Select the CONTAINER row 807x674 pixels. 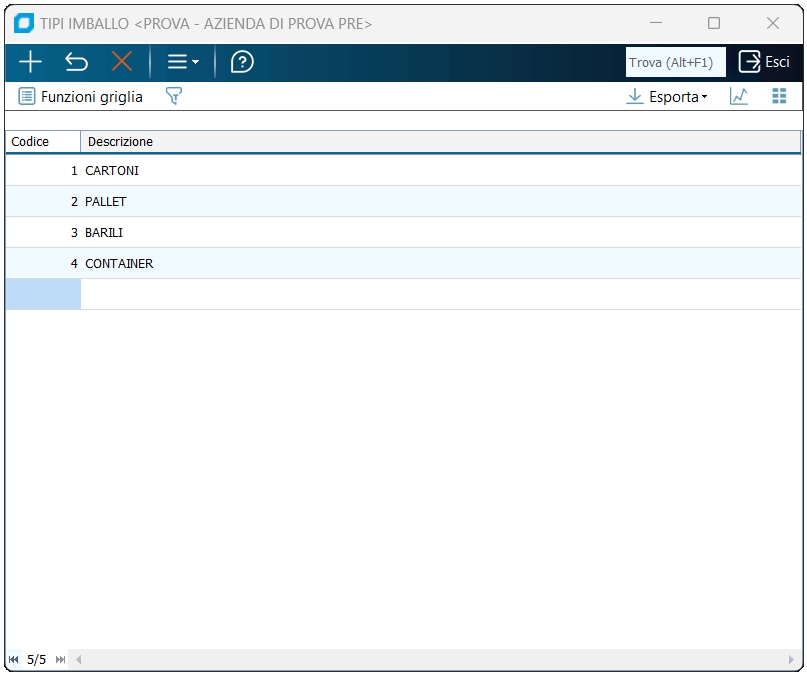point(404,263)
